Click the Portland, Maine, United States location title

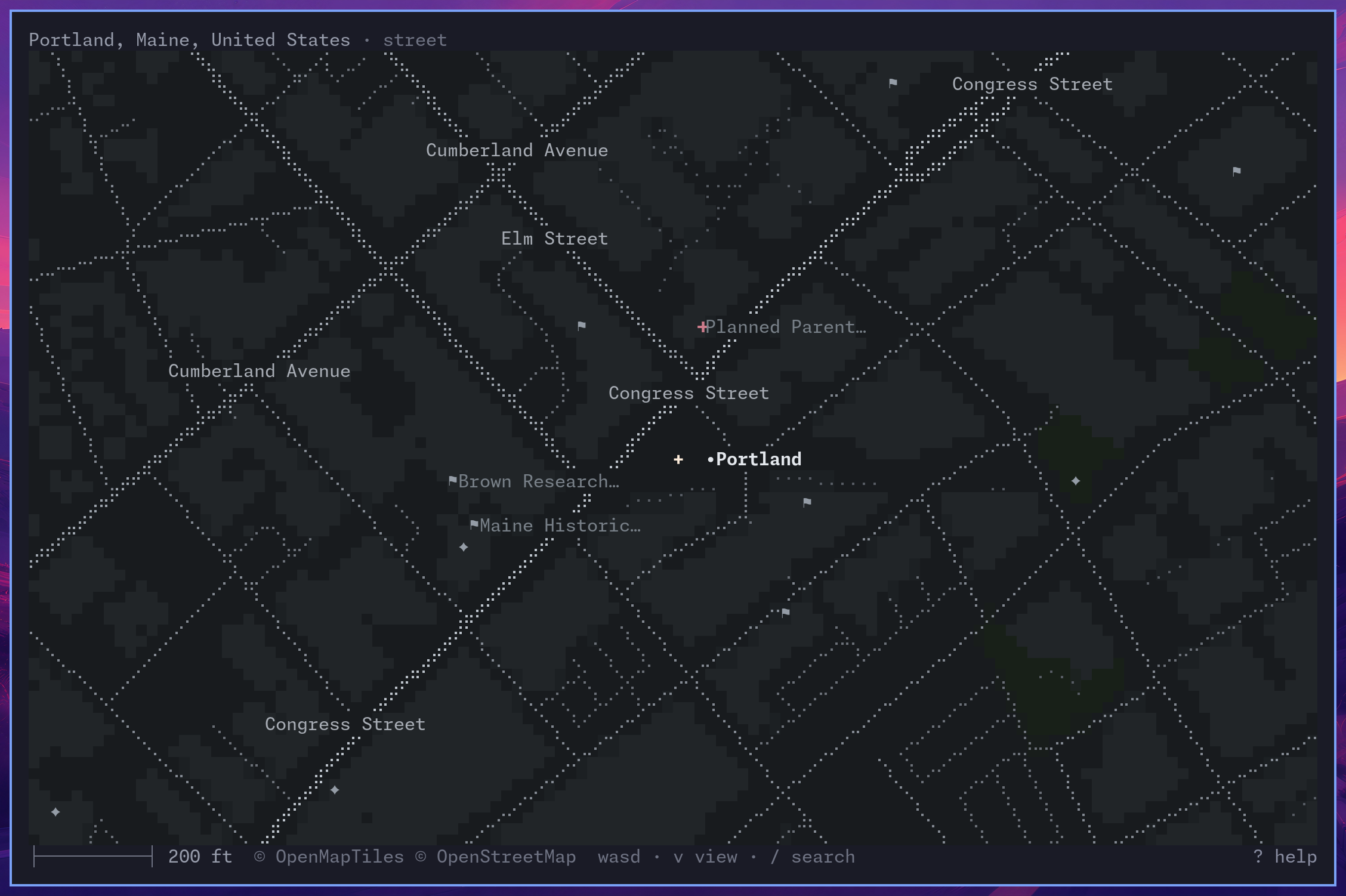pos(189,40)
